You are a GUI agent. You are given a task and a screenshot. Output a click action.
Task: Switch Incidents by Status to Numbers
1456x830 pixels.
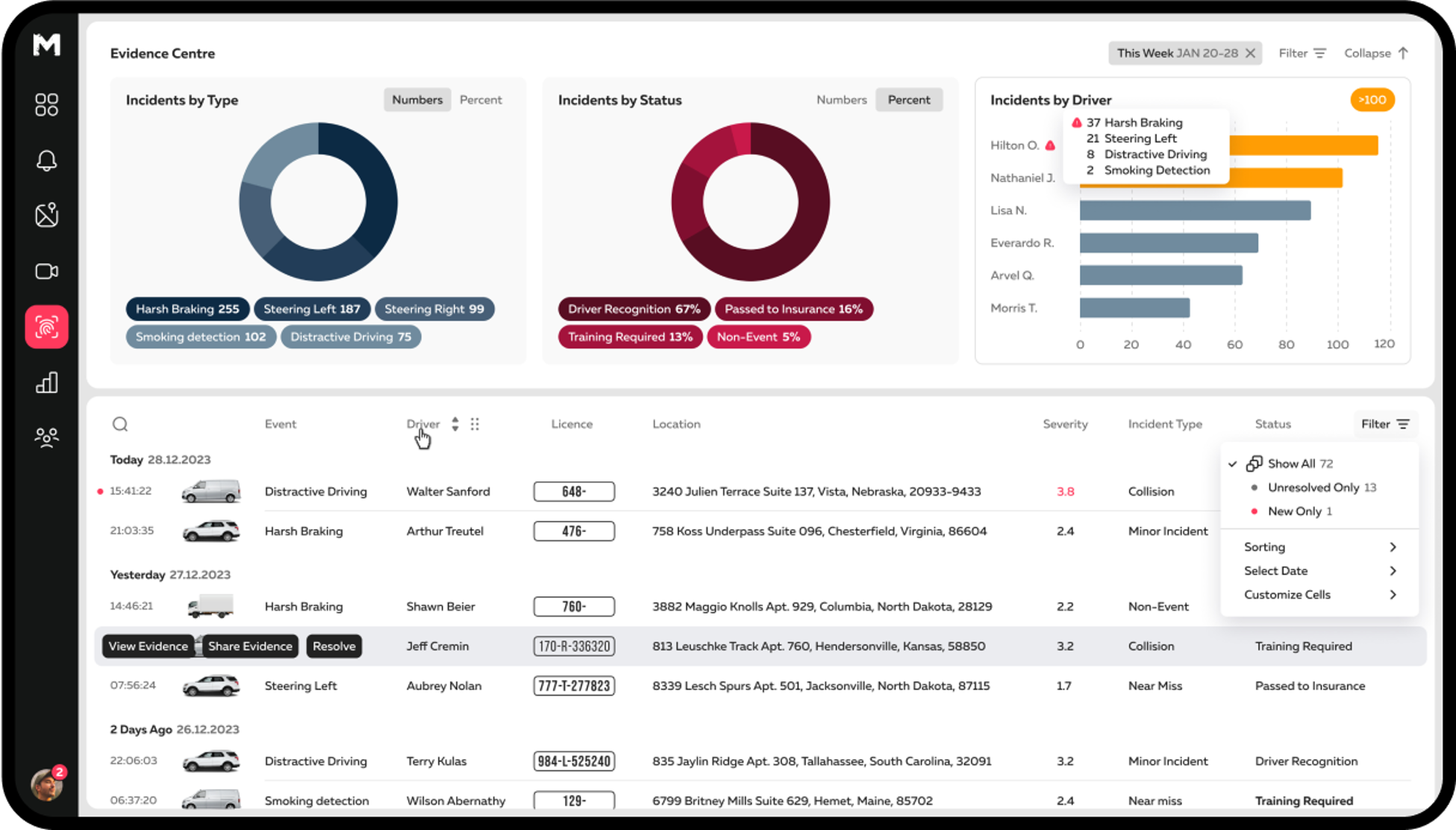point(841,100)
